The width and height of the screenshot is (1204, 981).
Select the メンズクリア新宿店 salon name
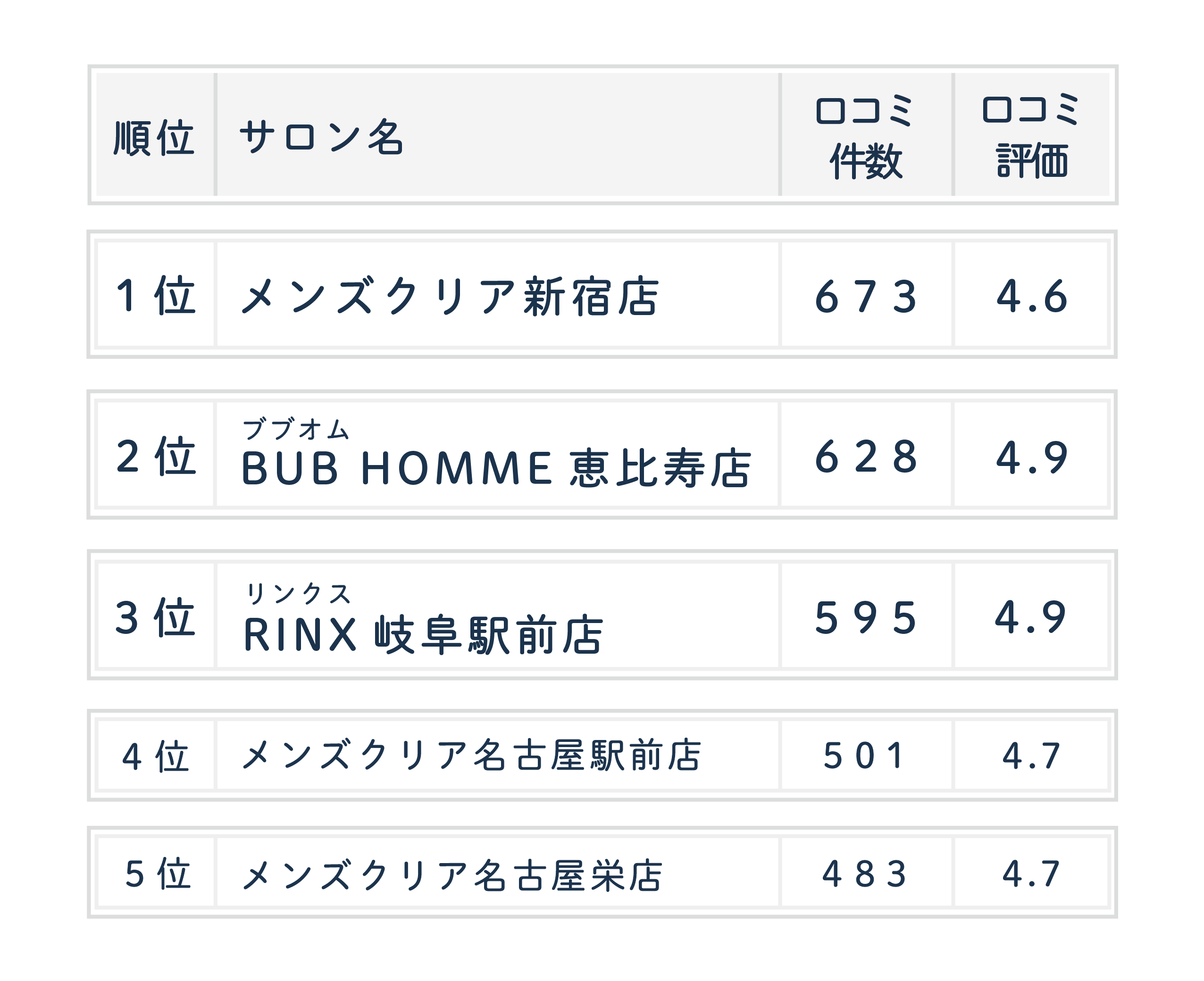click(450, 296)
